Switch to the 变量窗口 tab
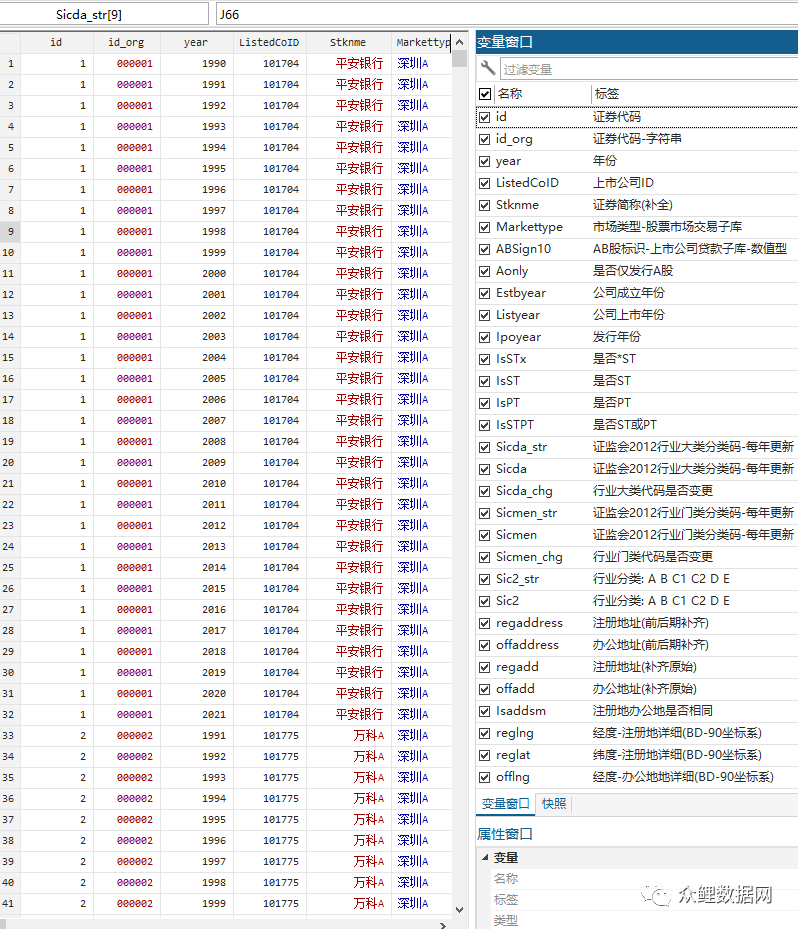This screenshot has width=798, height=929. (505, 804)
